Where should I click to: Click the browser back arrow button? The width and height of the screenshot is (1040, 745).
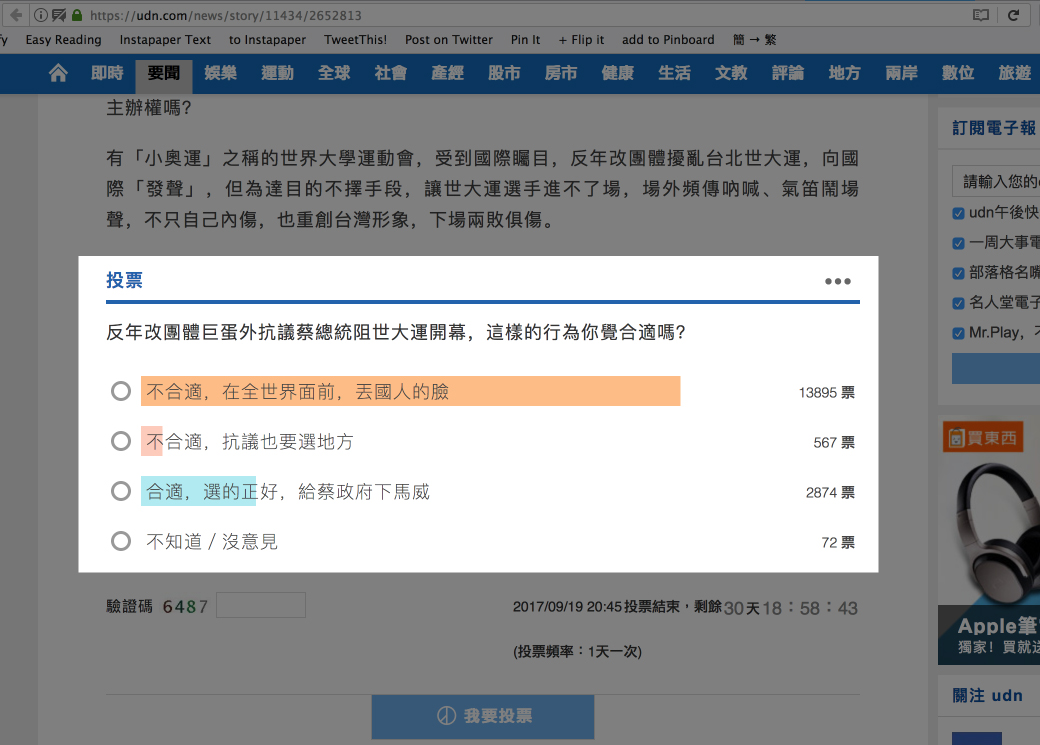(x=15, y=15)
